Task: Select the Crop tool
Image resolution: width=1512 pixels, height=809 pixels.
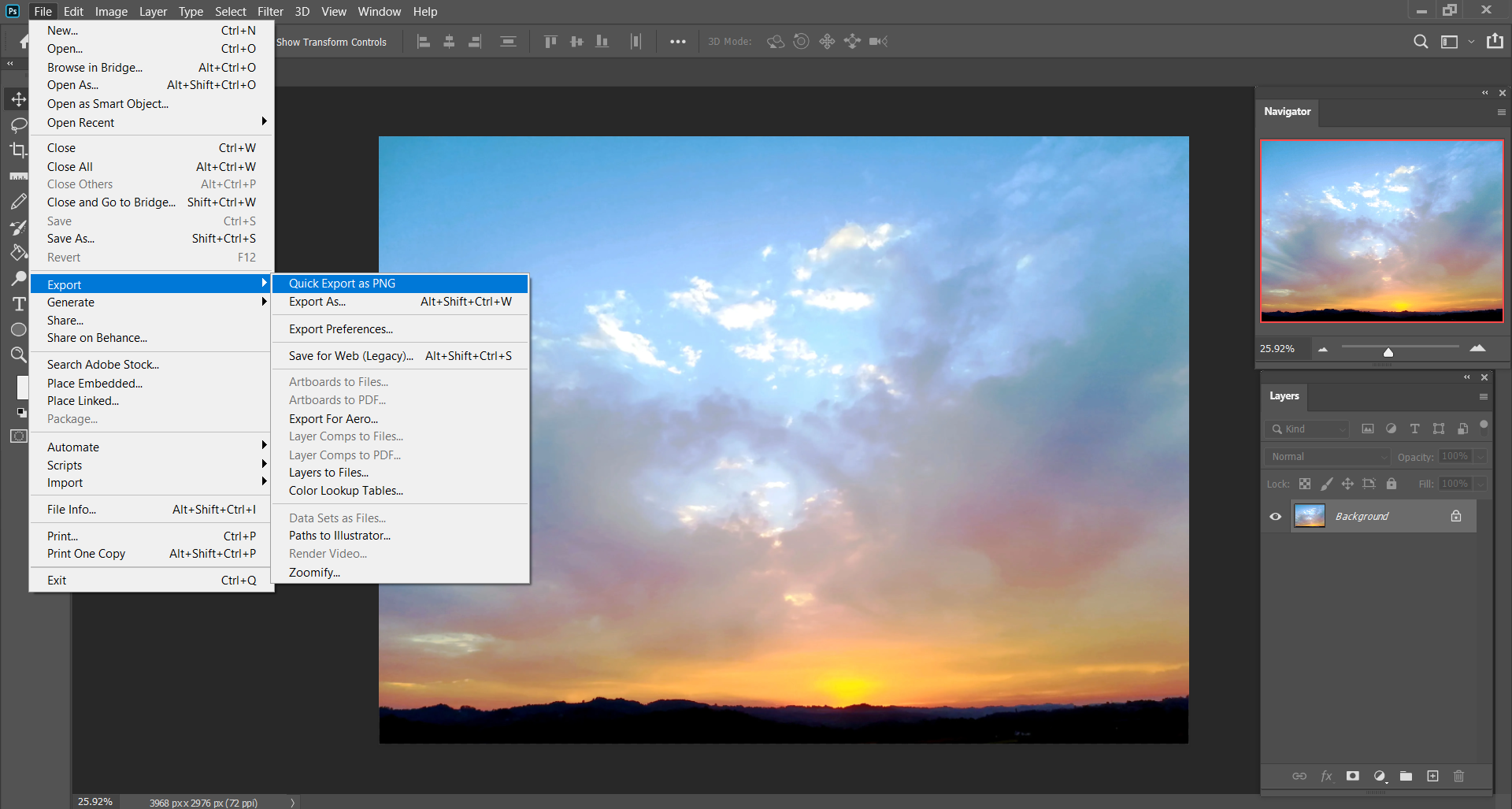Action: click(18, 150)
